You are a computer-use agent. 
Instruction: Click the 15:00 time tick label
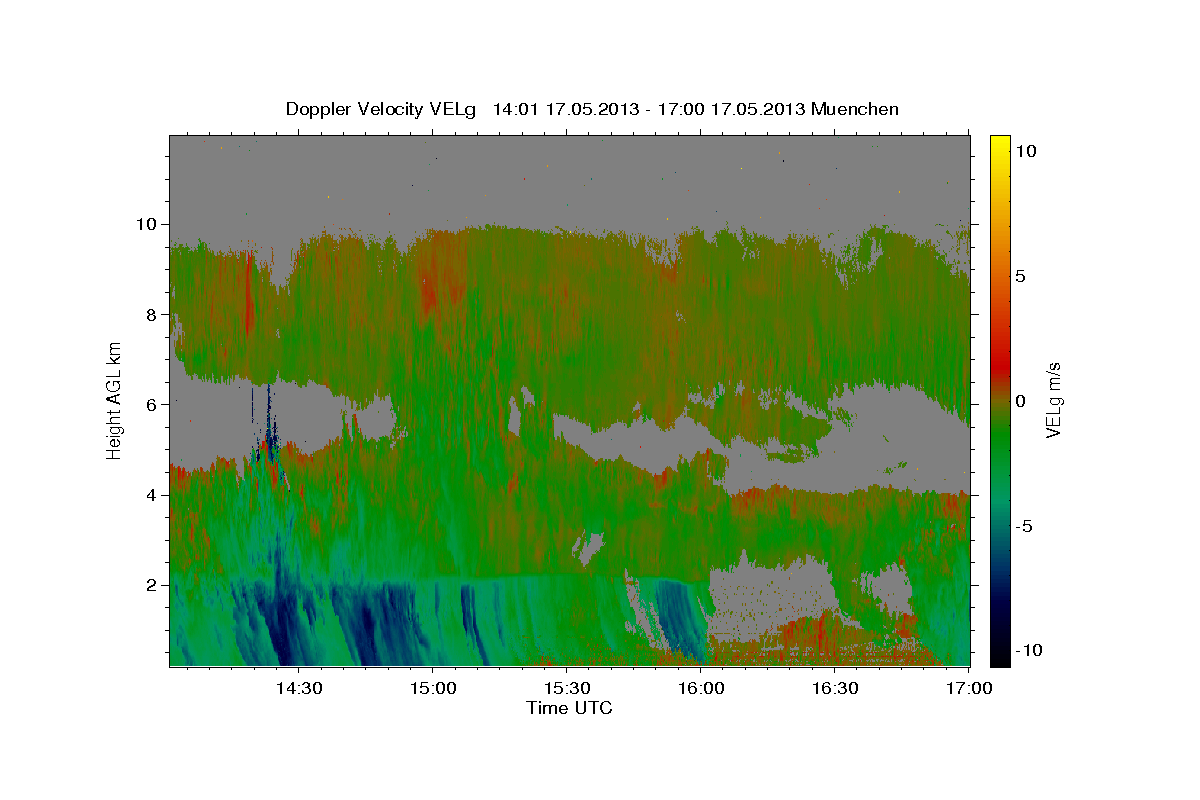pyautogui.click(x=433, y=688)
